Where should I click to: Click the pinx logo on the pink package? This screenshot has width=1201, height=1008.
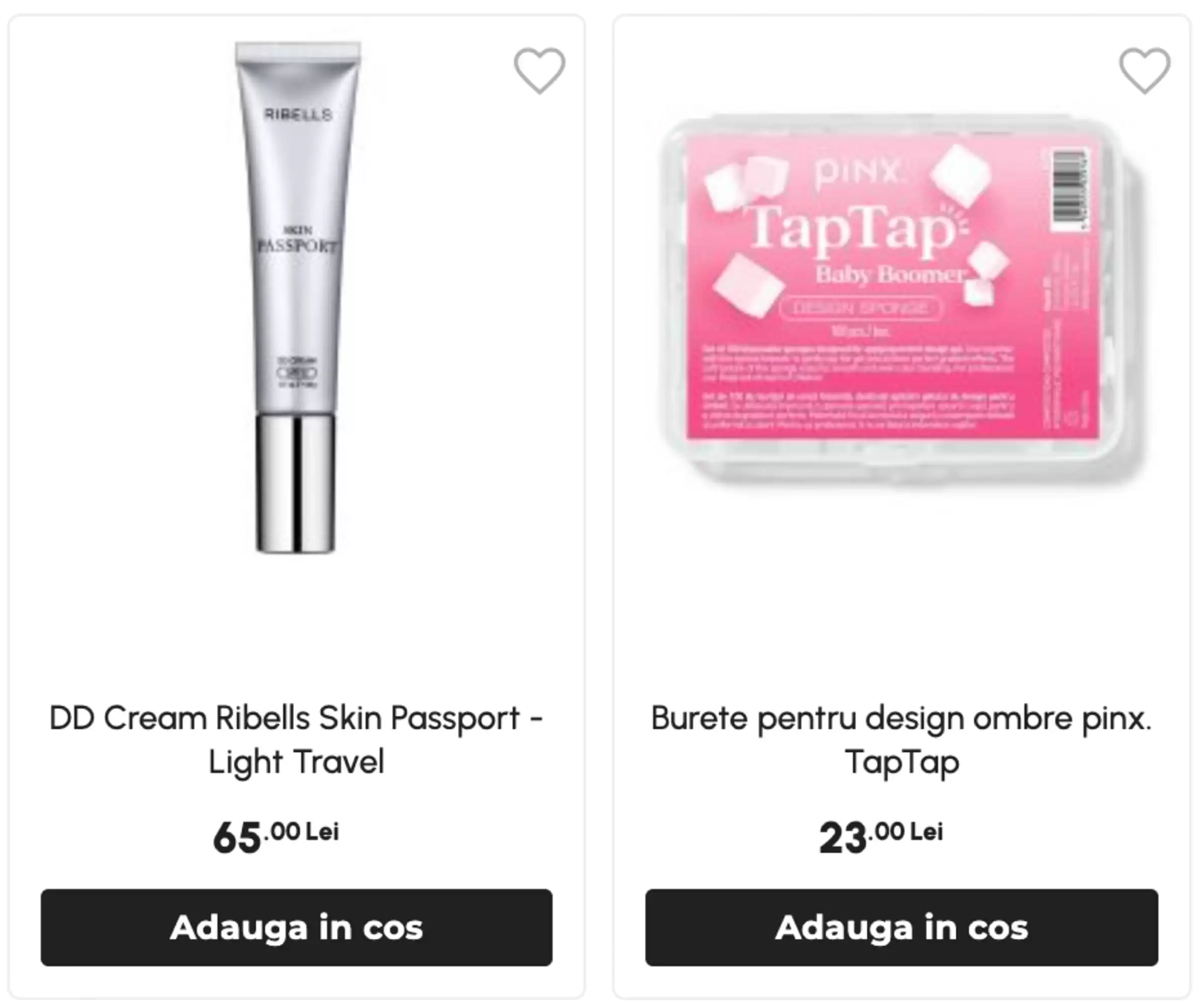coord(858,173)
